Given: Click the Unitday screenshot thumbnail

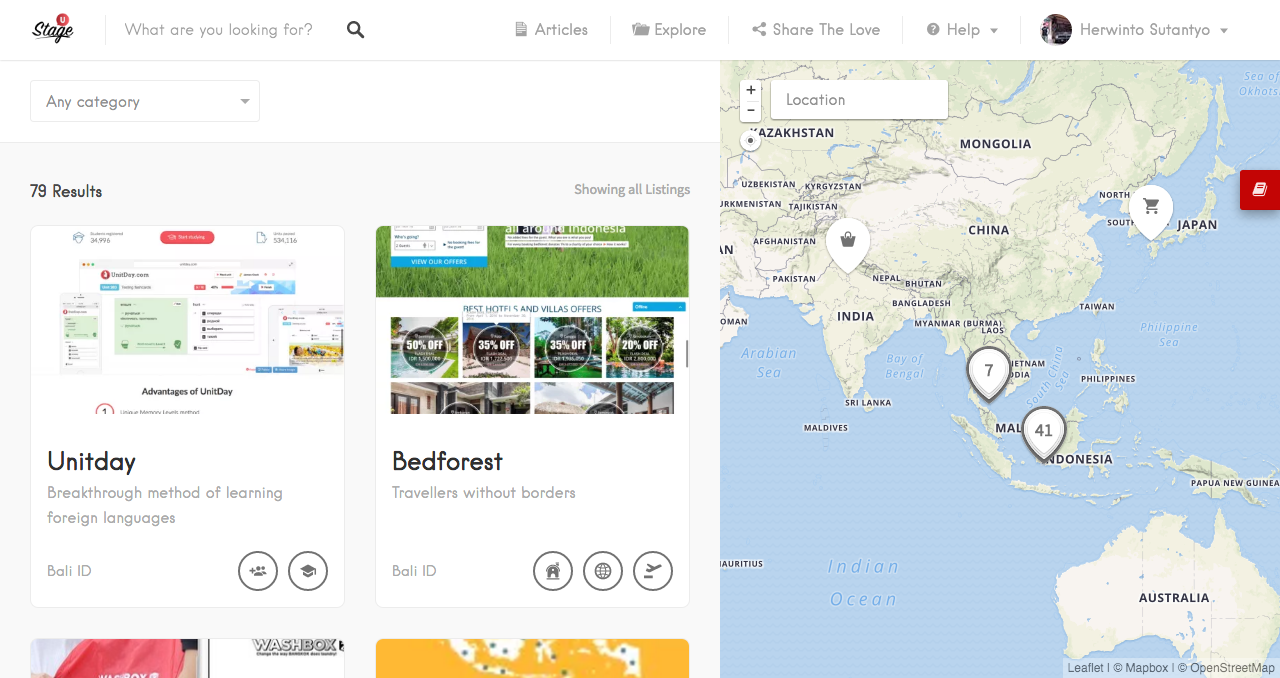Looking at the screenshot, I should tap(187, 320).
